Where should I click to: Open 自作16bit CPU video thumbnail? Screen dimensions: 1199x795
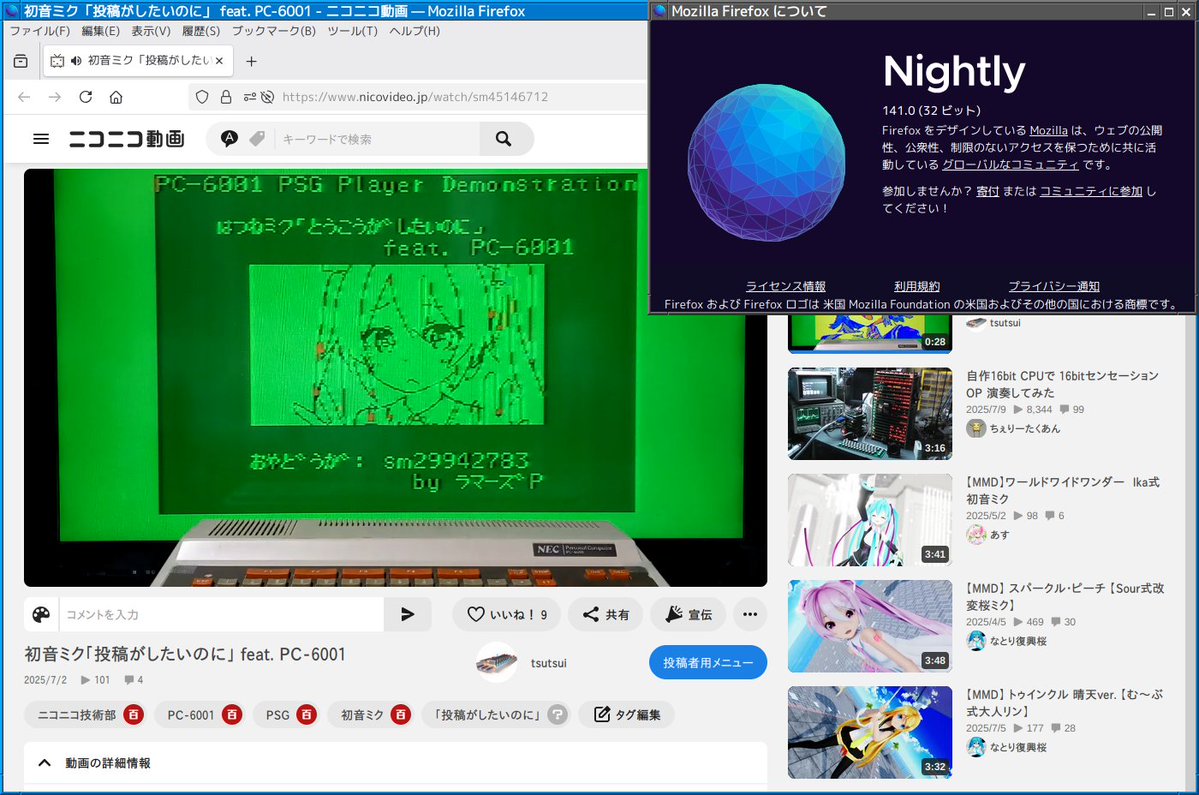(x=870, y=414)
